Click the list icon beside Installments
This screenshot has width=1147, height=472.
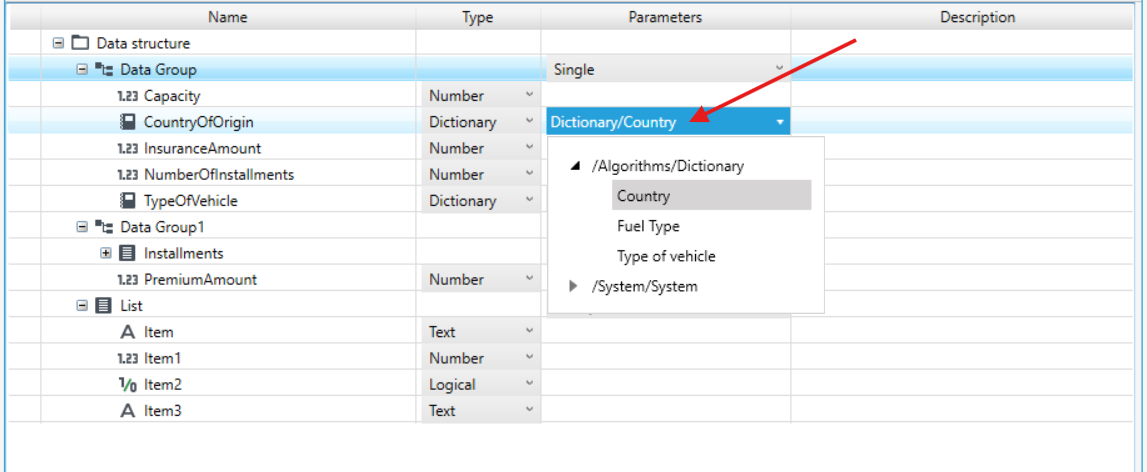tap(127, 253)
